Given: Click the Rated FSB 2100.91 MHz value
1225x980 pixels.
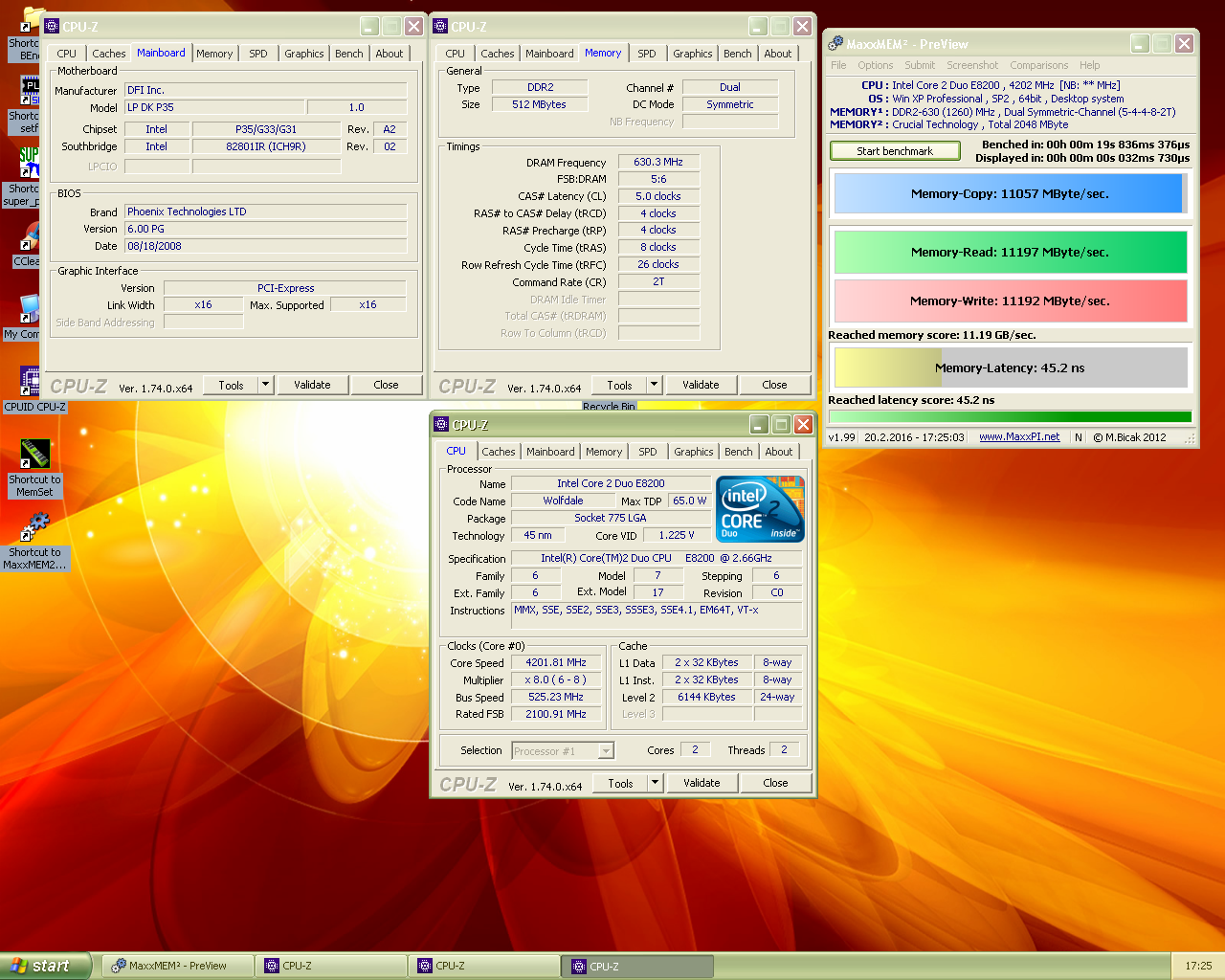Looking at the screenshot, I should tap(556, 714).
